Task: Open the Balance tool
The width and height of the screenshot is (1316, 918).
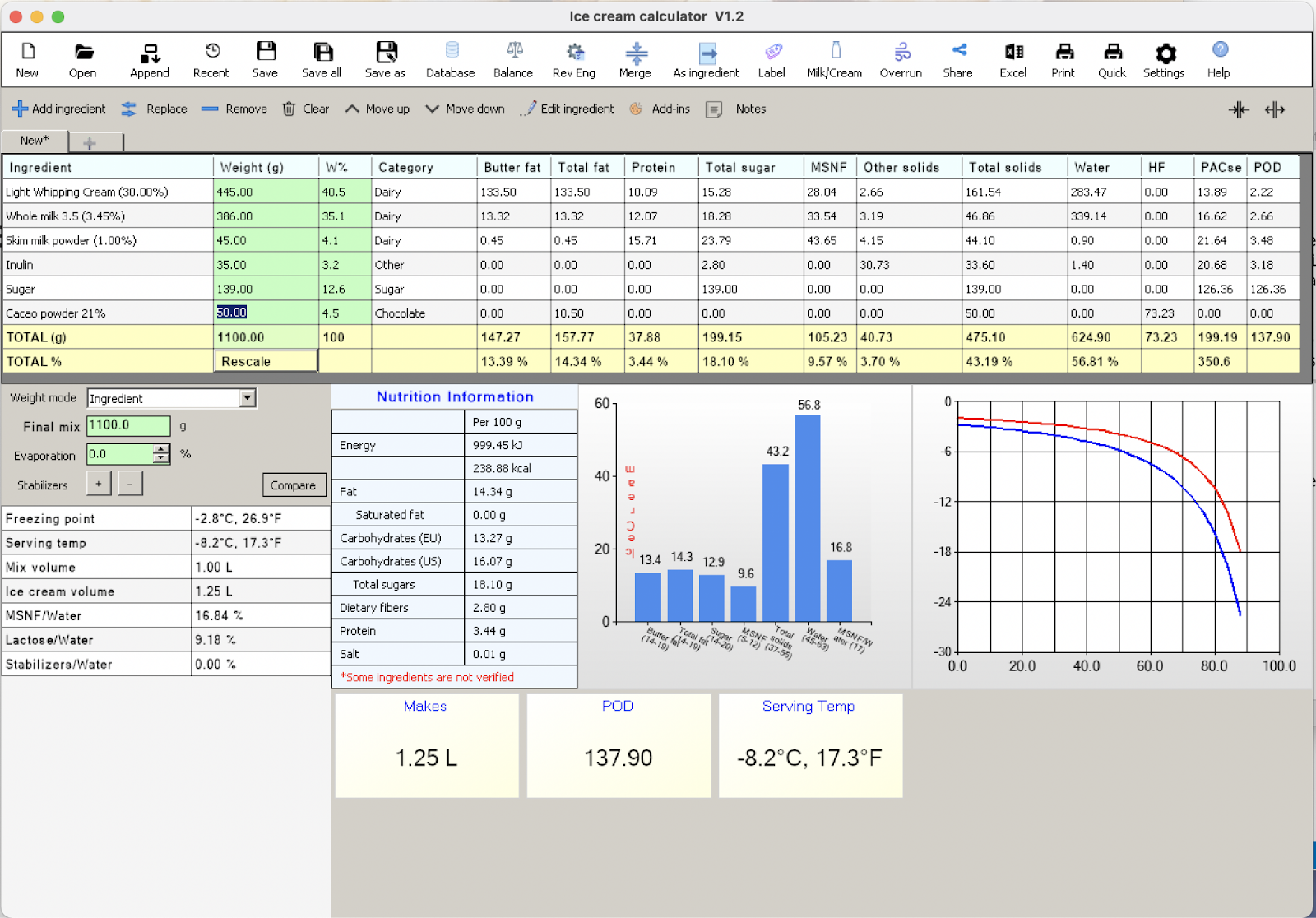Action: pyautogui.click(x=514, y=60)
